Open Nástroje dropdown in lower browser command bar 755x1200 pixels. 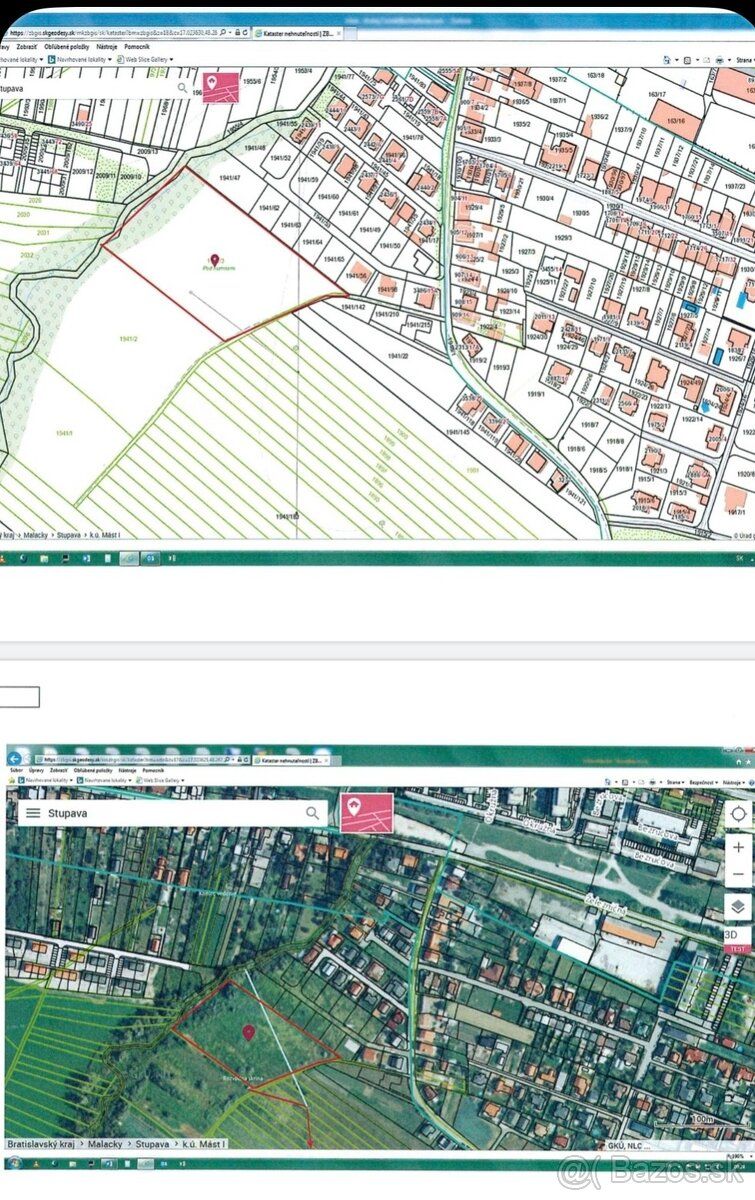735,782
